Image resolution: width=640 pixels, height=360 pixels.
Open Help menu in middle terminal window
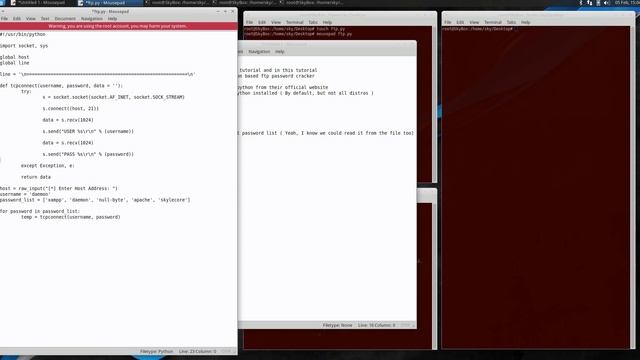pyautogui.click(x=327, y=22)
